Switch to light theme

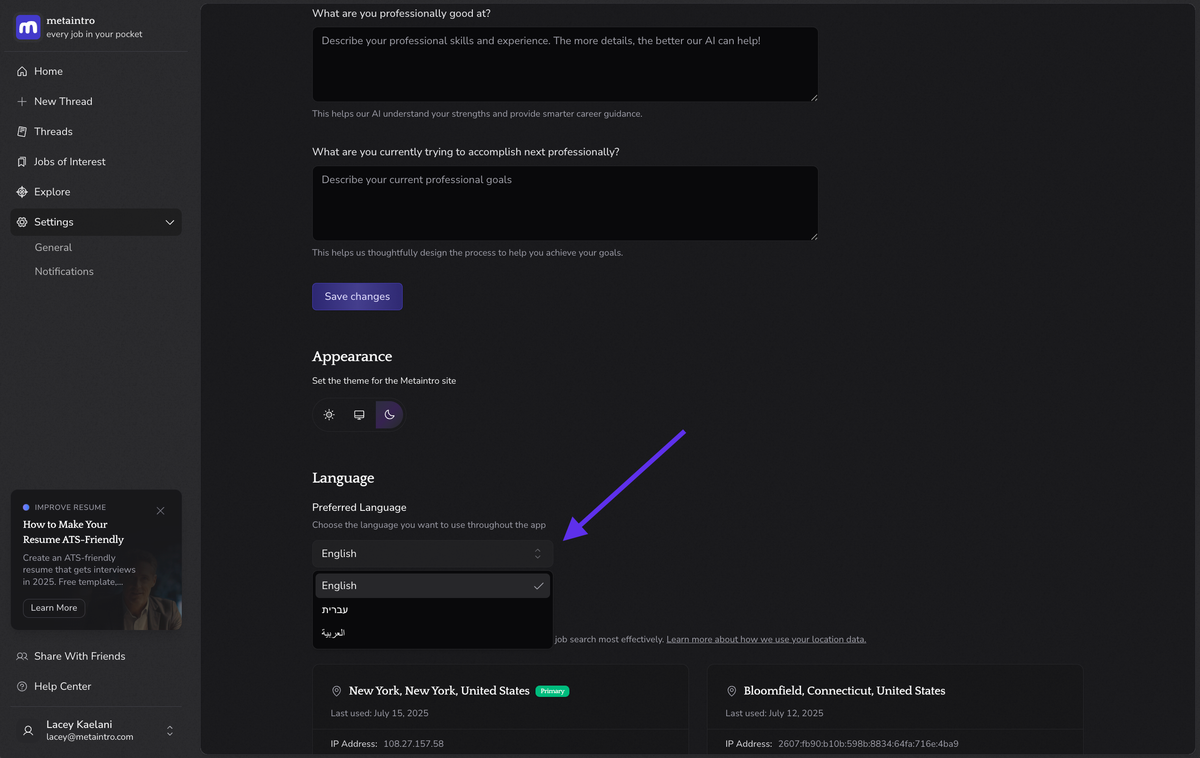[x=329, y=415]
